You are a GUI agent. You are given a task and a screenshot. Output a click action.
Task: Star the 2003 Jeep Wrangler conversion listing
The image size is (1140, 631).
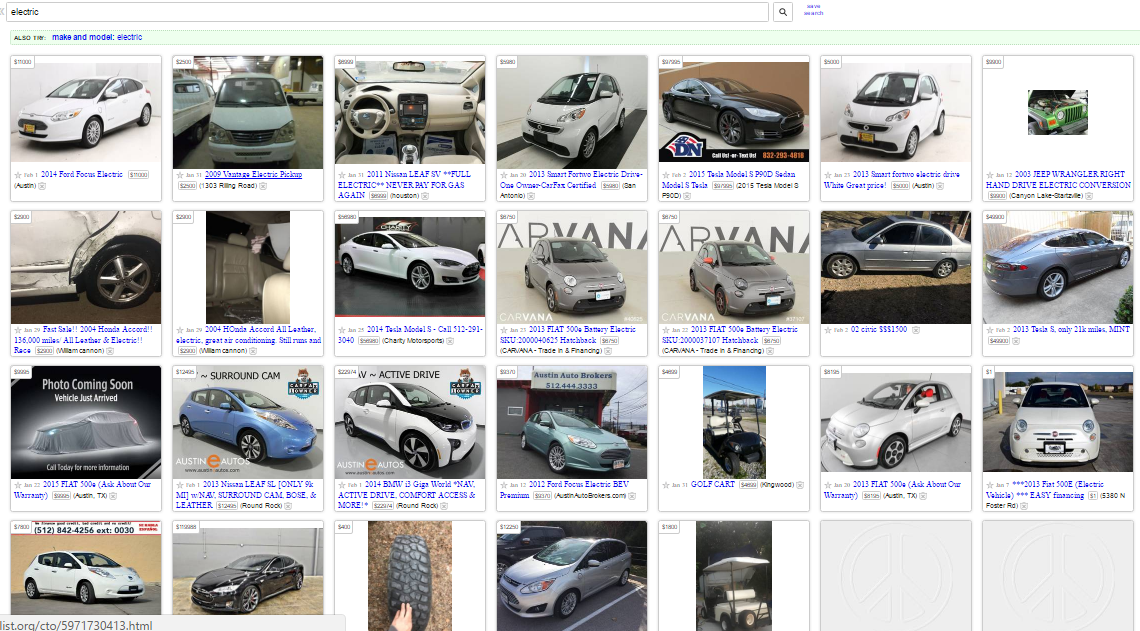pos(990,175)
